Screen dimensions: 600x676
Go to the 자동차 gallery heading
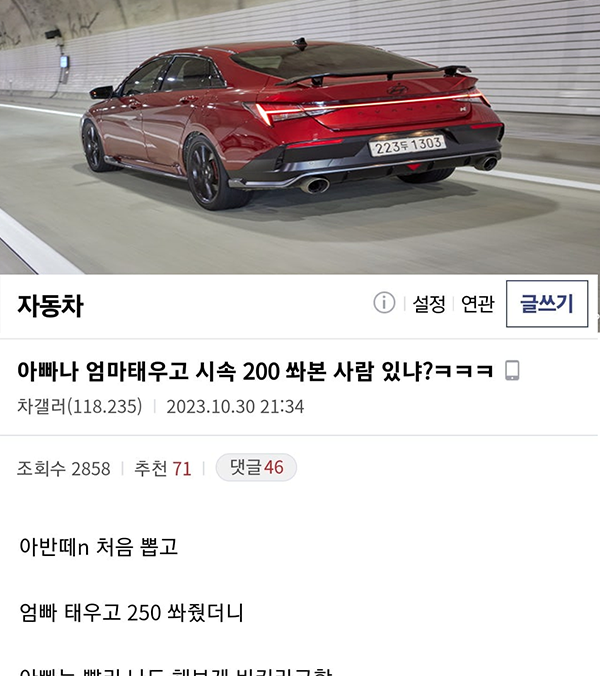pos(50,306)
